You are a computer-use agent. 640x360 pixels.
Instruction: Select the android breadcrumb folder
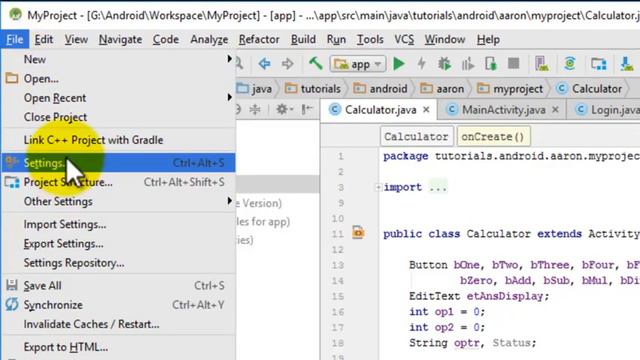380,89
